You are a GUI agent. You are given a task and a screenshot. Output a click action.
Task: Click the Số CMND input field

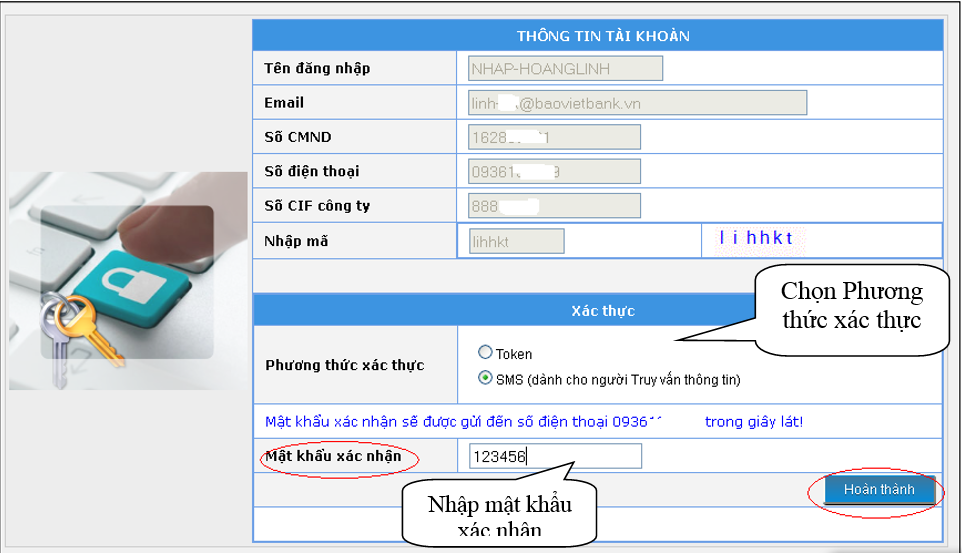pos(554,137)
